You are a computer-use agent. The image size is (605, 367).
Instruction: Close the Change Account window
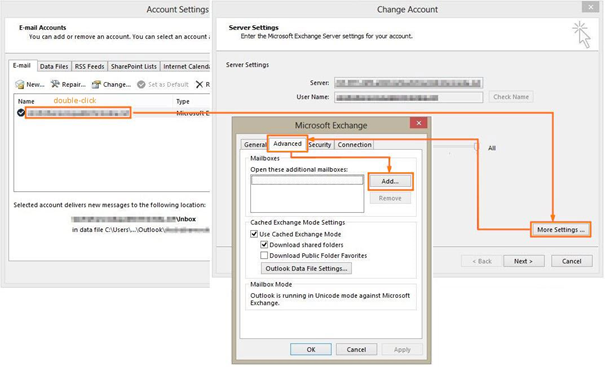pos(590,7)
